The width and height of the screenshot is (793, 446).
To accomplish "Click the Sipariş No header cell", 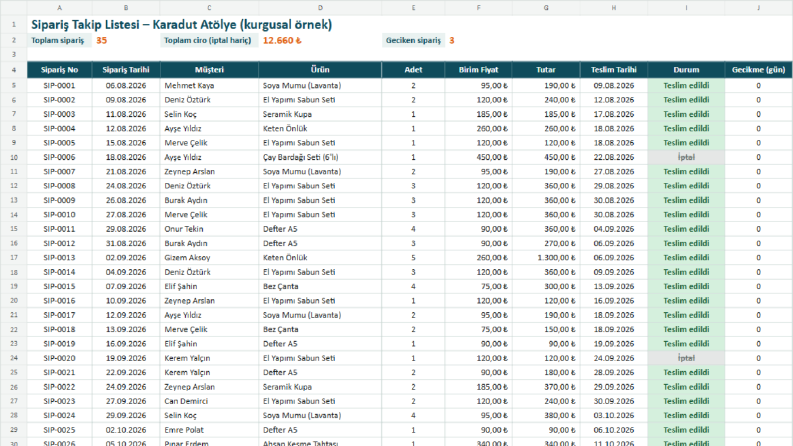I will 59,70.
